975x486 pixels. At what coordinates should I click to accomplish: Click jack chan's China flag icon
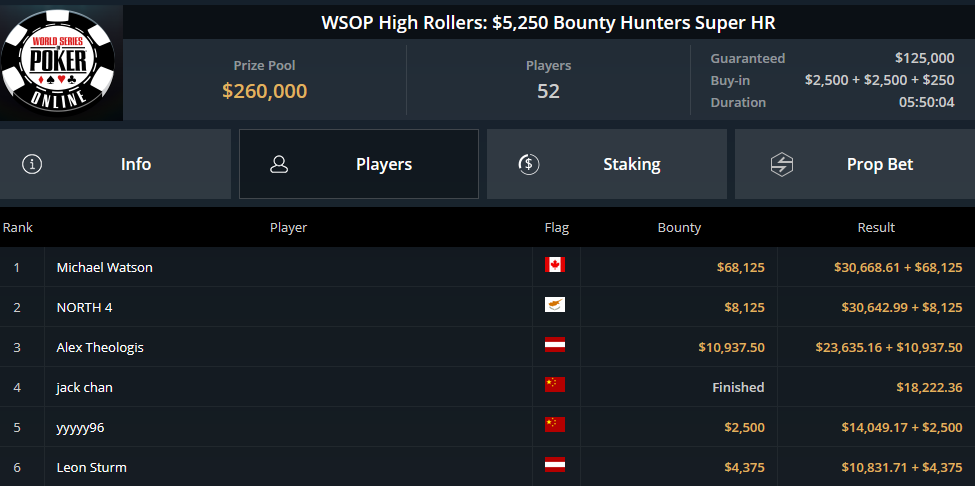coord(555,385)
